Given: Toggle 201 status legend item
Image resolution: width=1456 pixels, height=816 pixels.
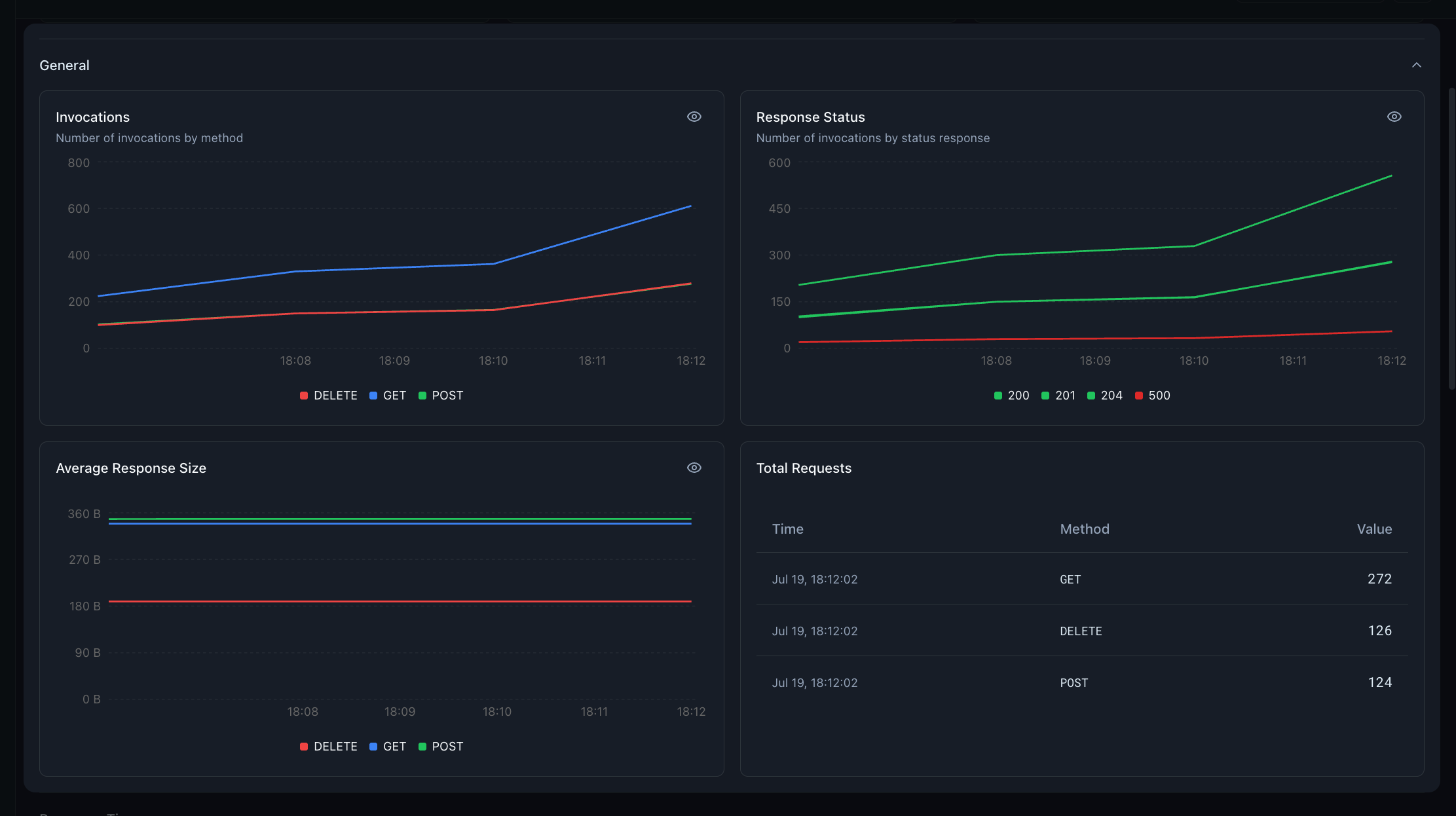Looking at the screenshot, I should [x=1058, y=396].
